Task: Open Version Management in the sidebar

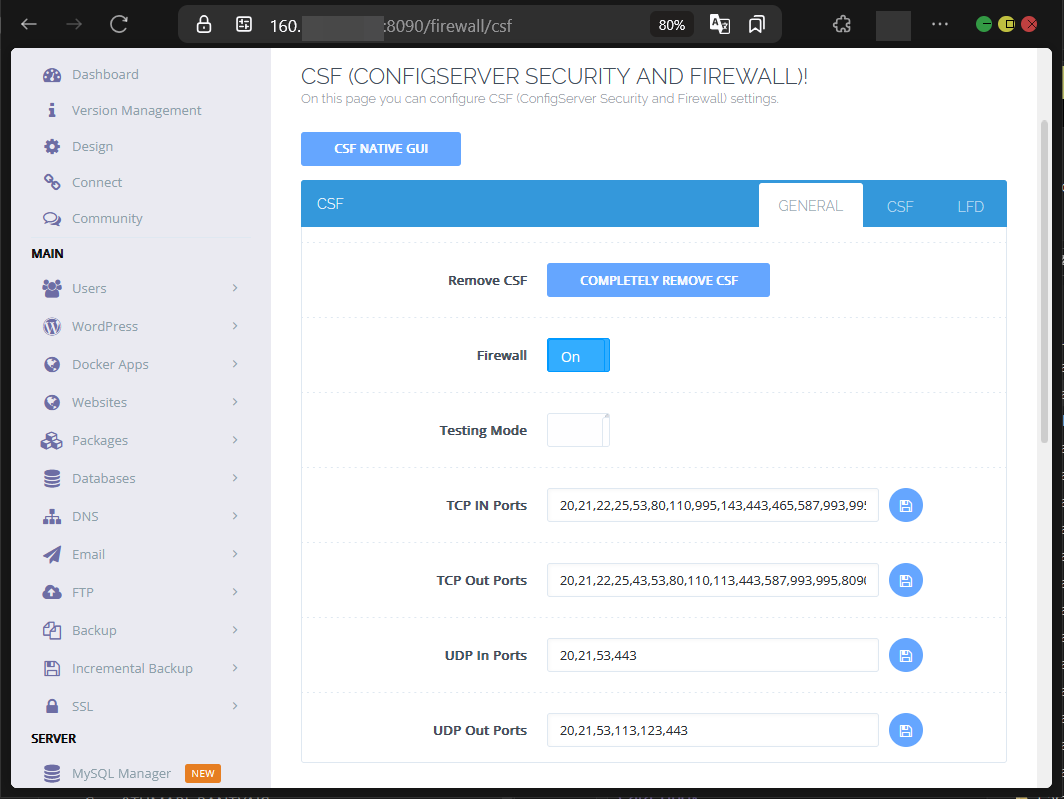Action: coord(136,111)
